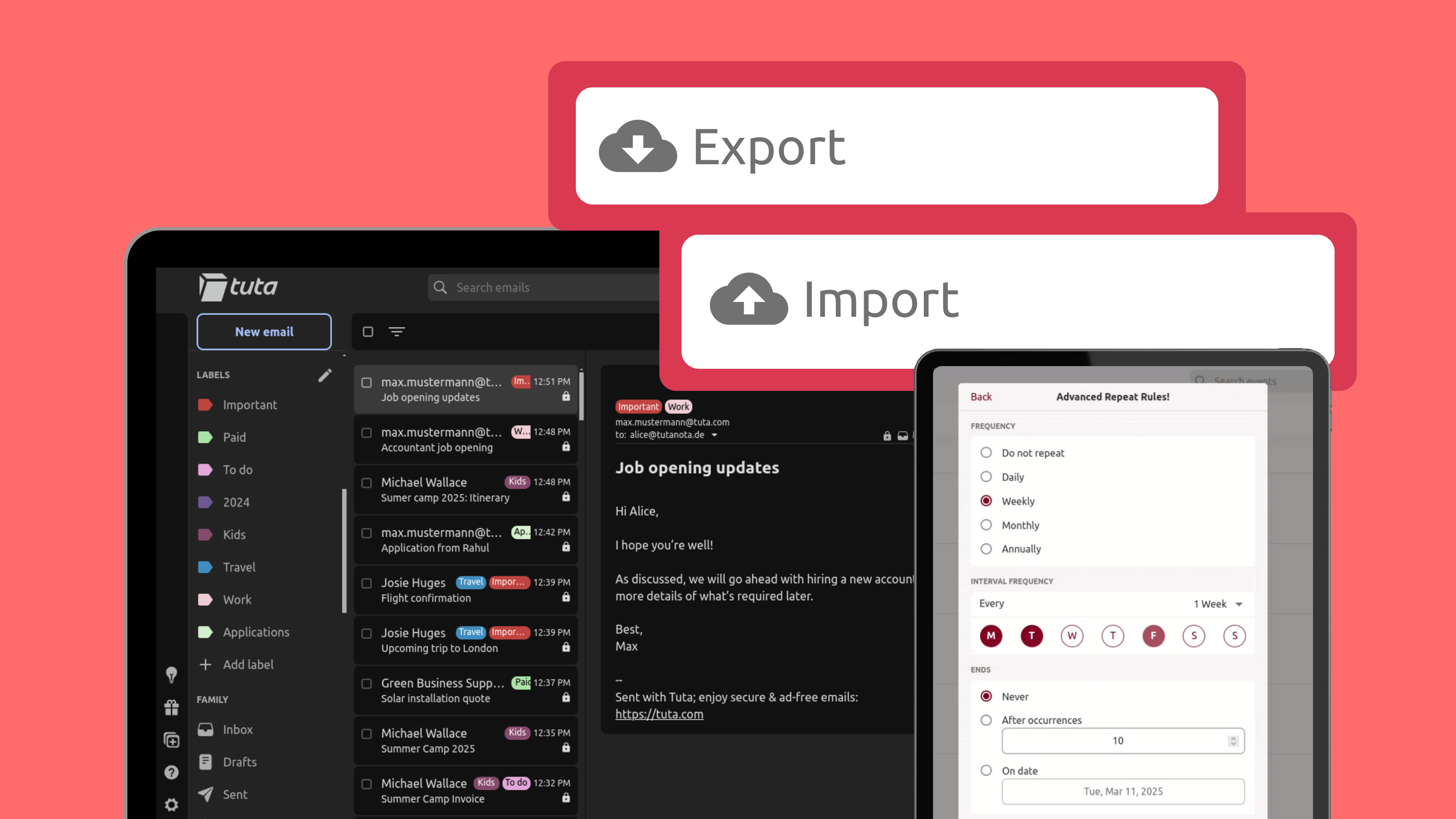Open the Tue, Mar 11, 2025 date picker

[x=1122, y=791]
